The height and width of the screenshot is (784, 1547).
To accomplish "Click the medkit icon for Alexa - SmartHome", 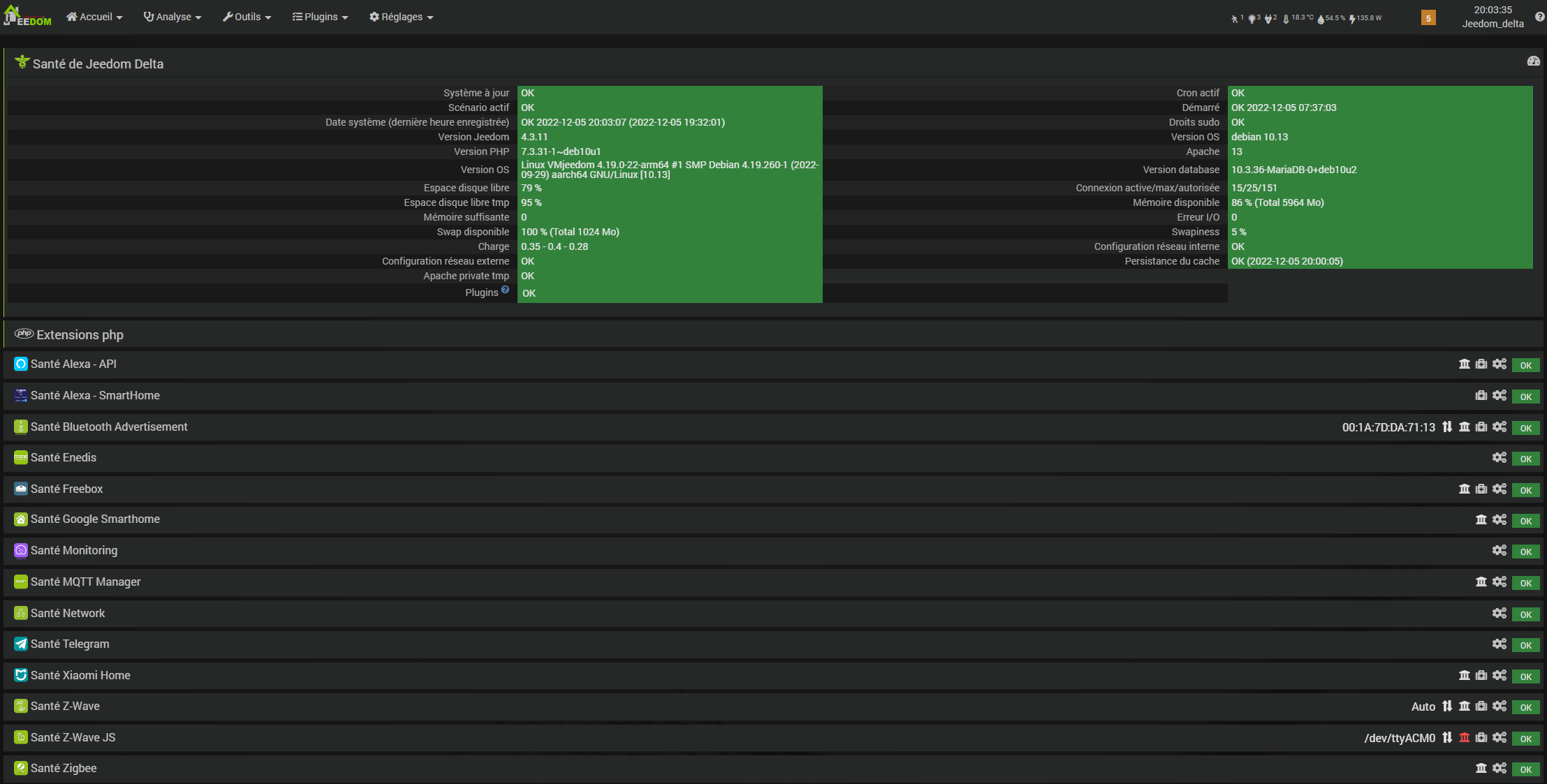I will 1481,395.
